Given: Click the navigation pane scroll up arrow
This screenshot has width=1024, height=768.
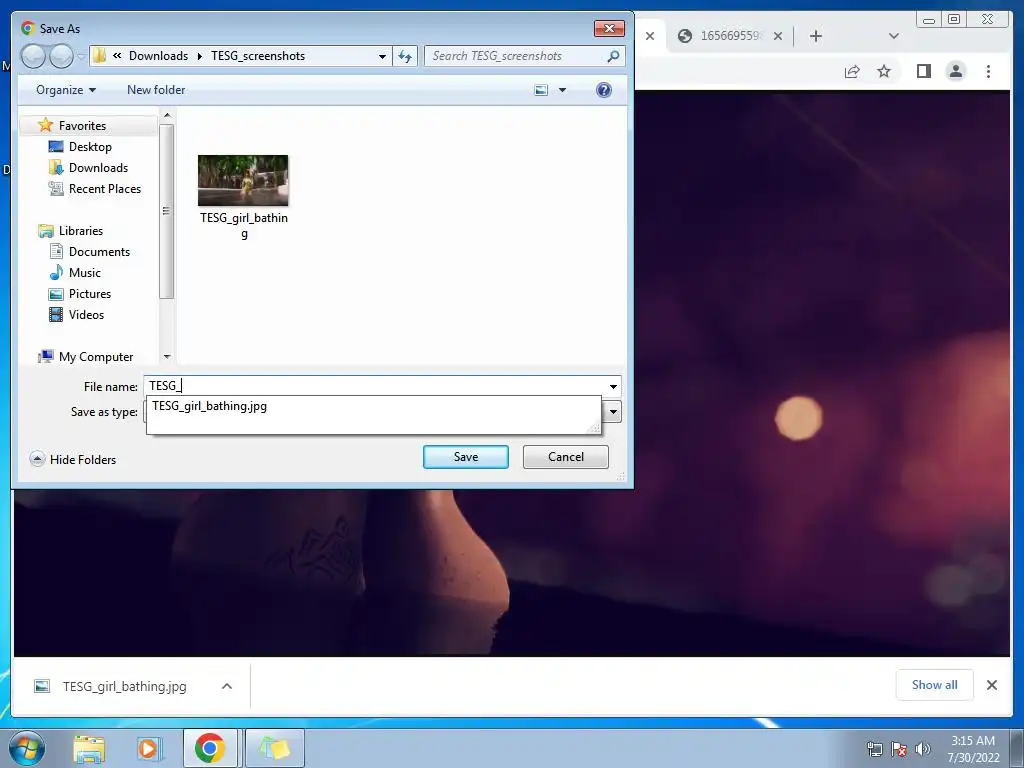Looking at the screenshot, I should click(167, 116).
